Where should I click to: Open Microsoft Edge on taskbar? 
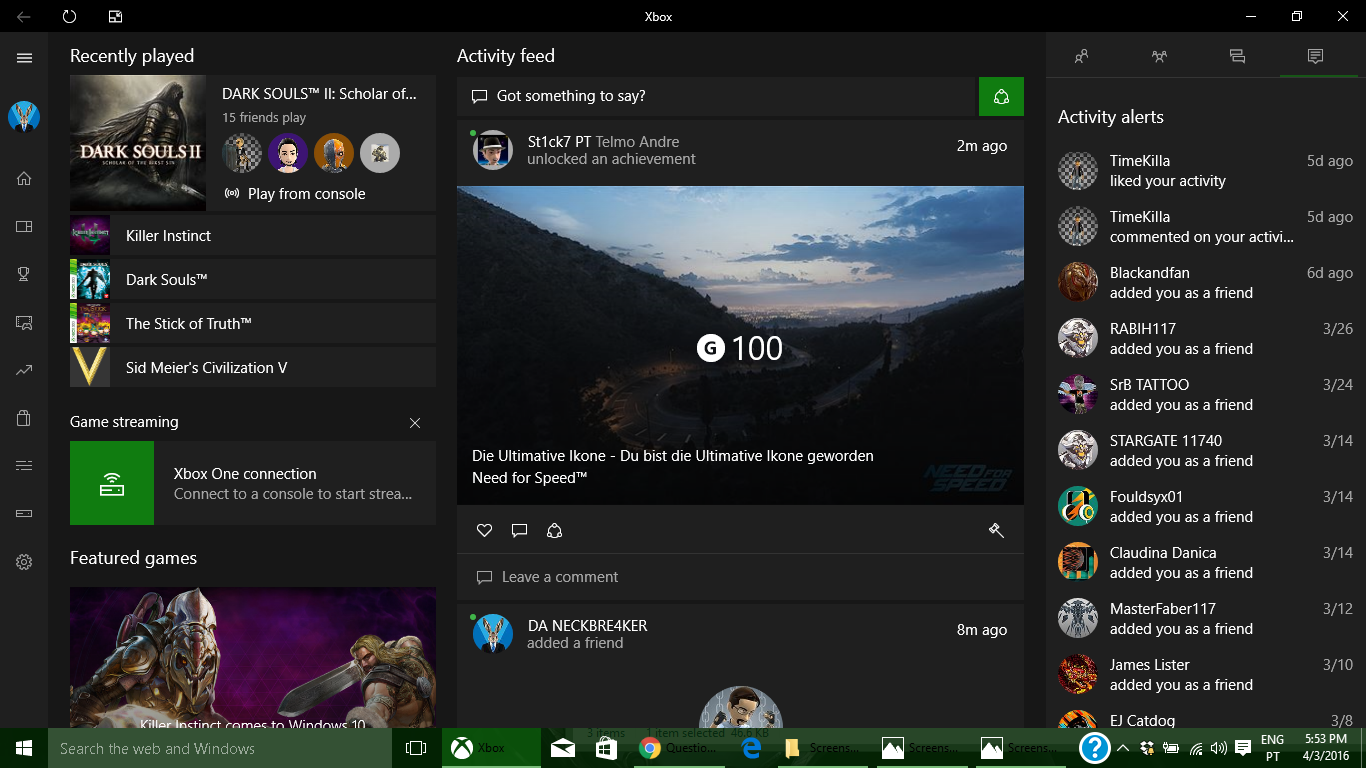[x=752, y=748]
